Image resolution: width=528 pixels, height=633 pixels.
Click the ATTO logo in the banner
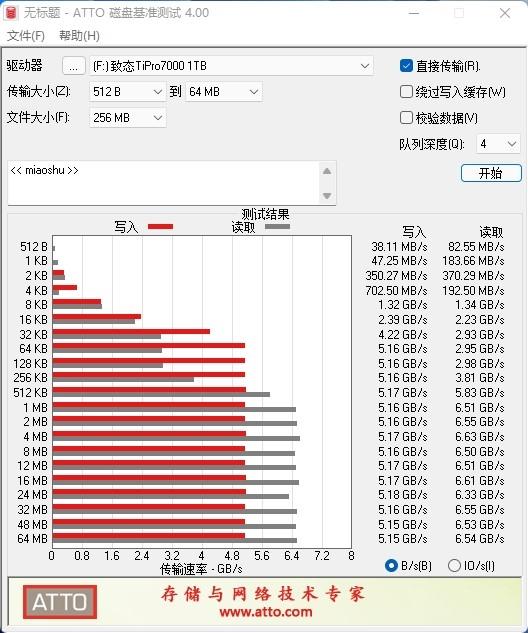(x=60, y=602)
